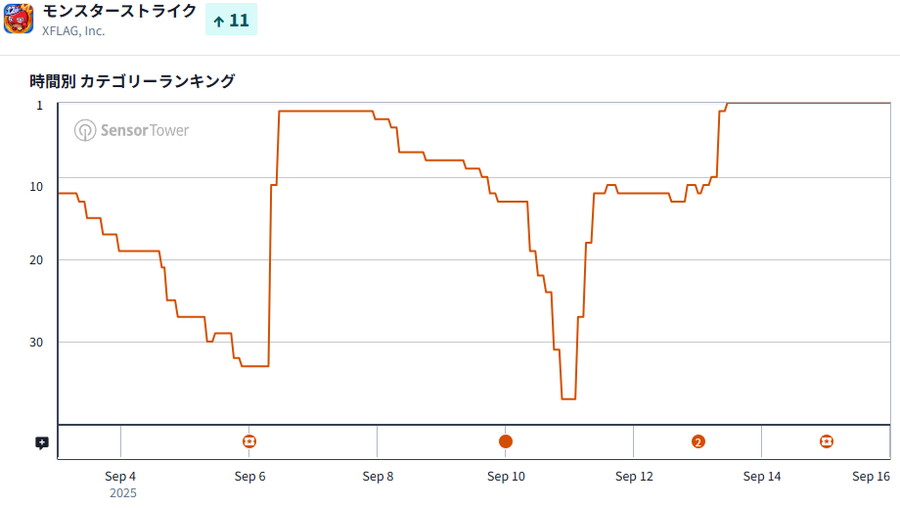
Task: Click the Sep 4 date label
Action: click(x=120, y=476)
